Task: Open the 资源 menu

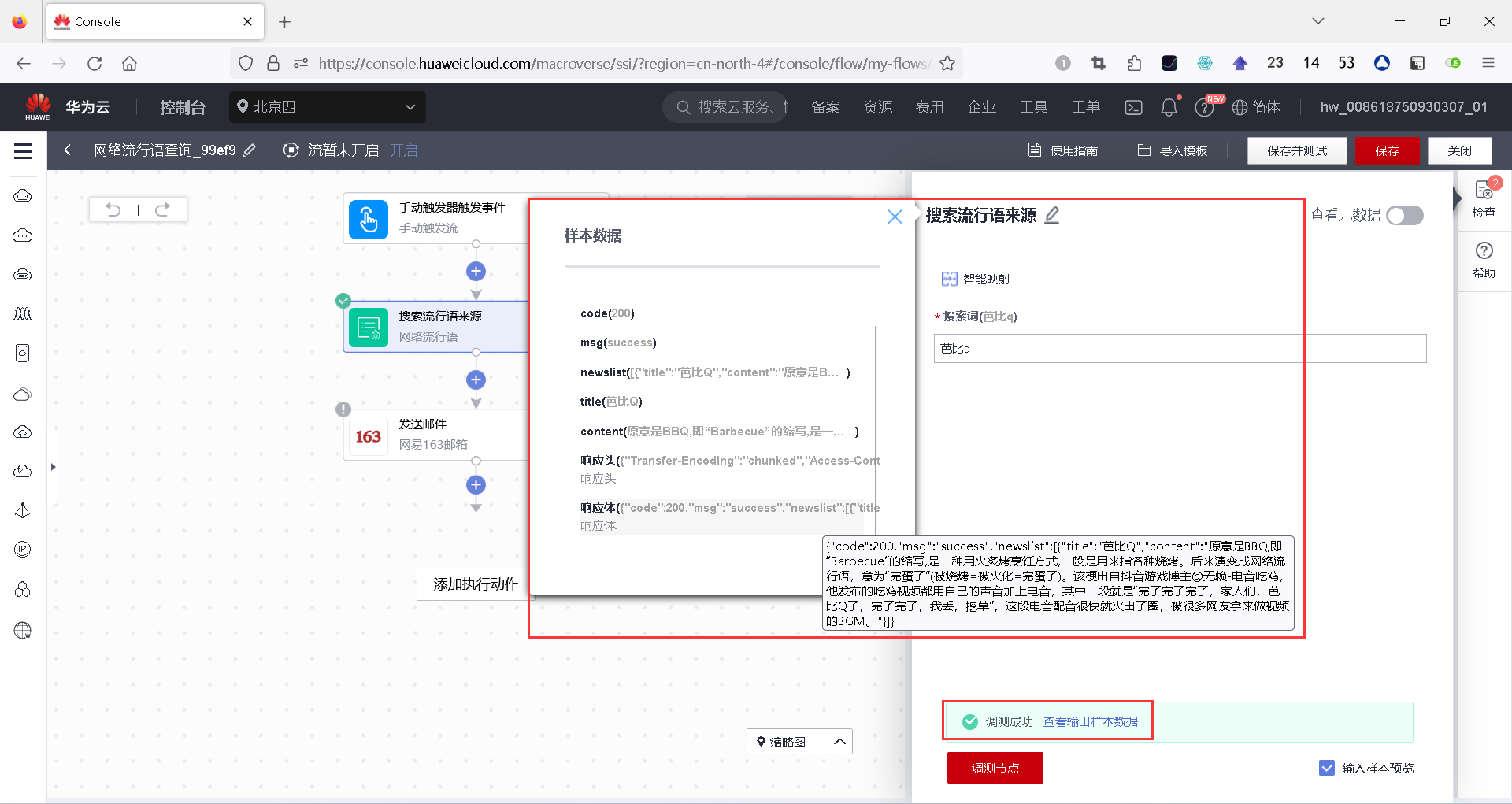Action: click(877, 107)
